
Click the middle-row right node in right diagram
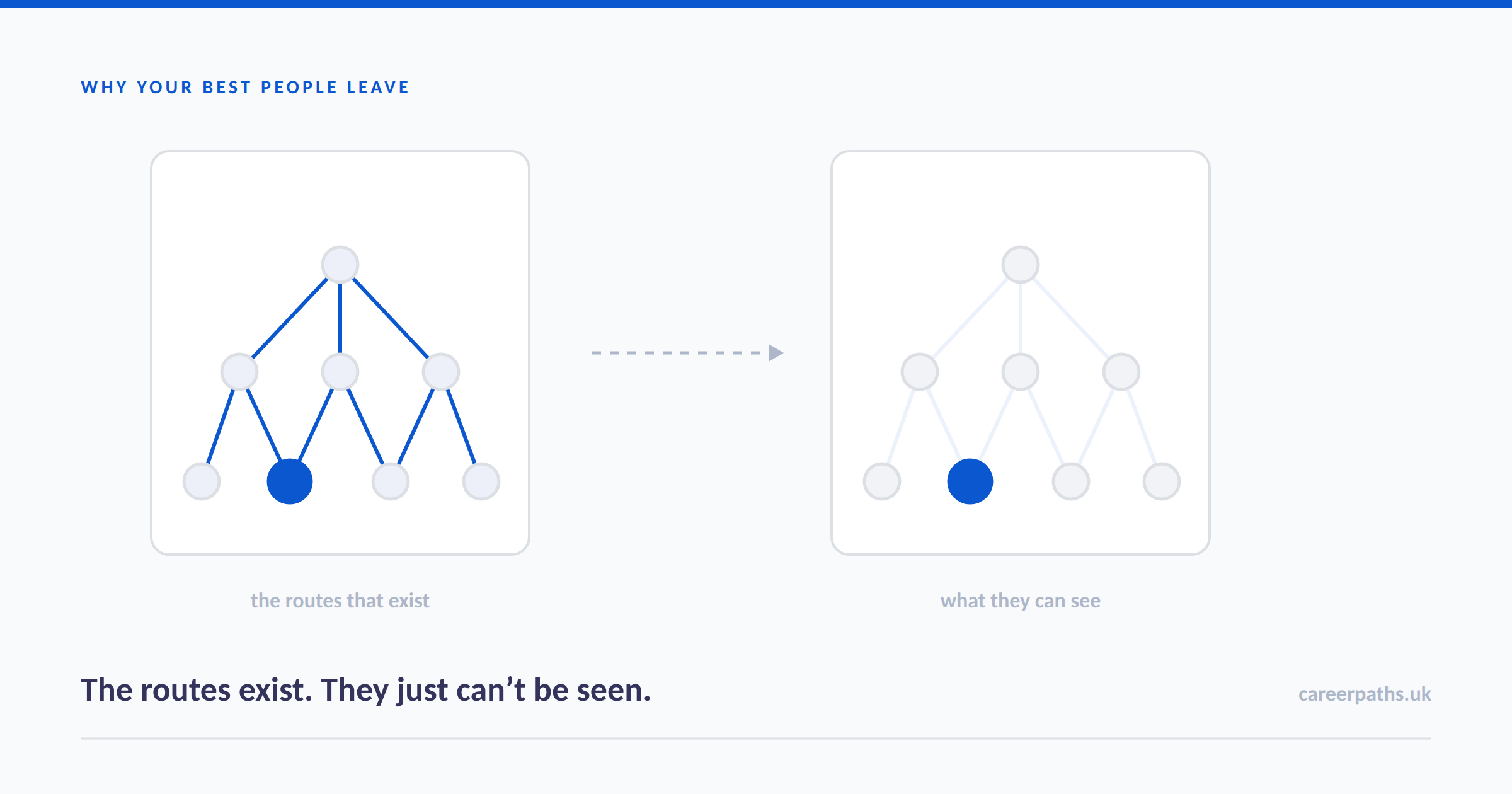click(x=1121, y=372)
